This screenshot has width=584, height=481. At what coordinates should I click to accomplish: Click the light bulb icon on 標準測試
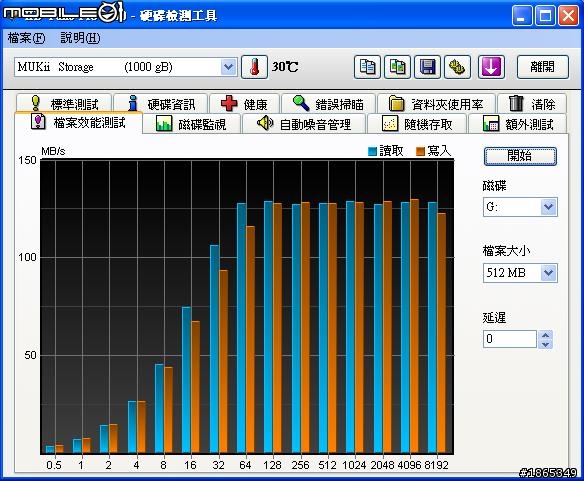[x=35, y=103]
